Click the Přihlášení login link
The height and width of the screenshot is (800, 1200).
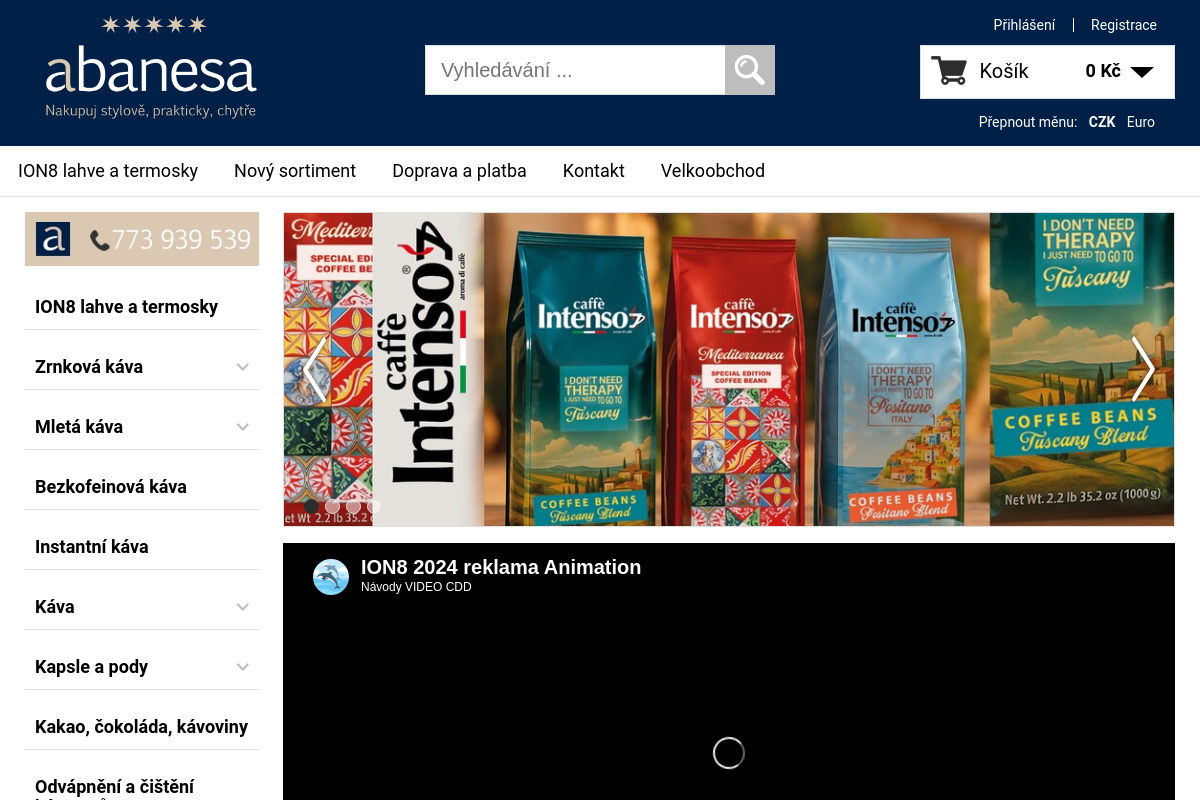(x=1024, y=25)
